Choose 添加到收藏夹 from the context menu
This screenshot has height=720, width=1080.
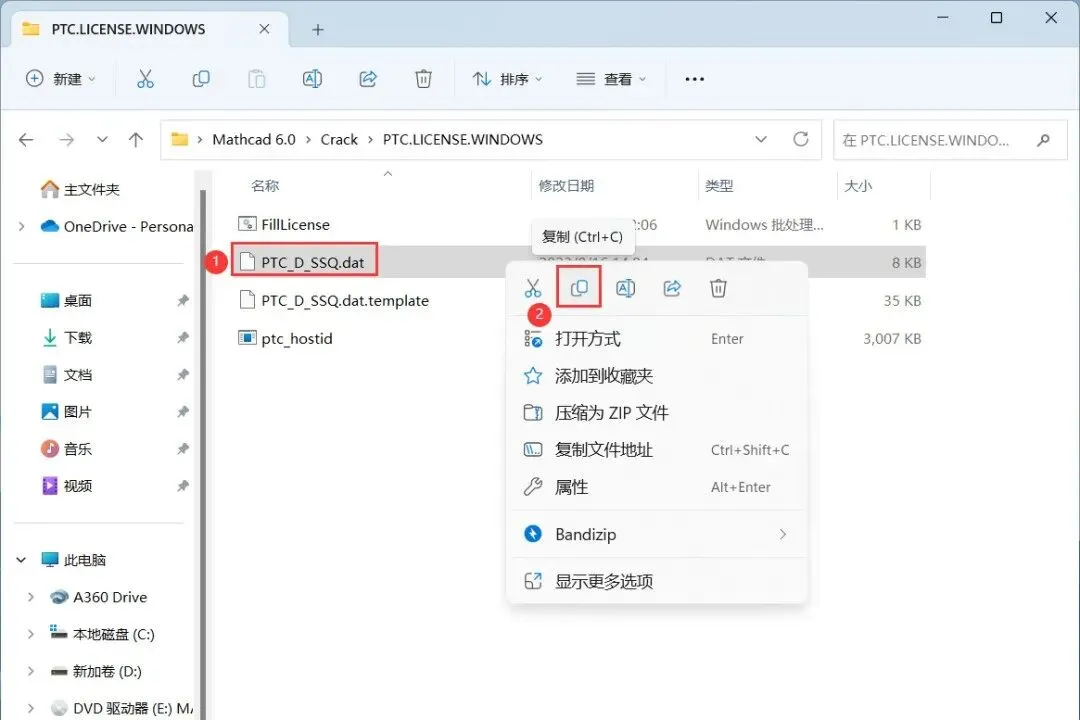pyautogui.click(x=657, y=376)
